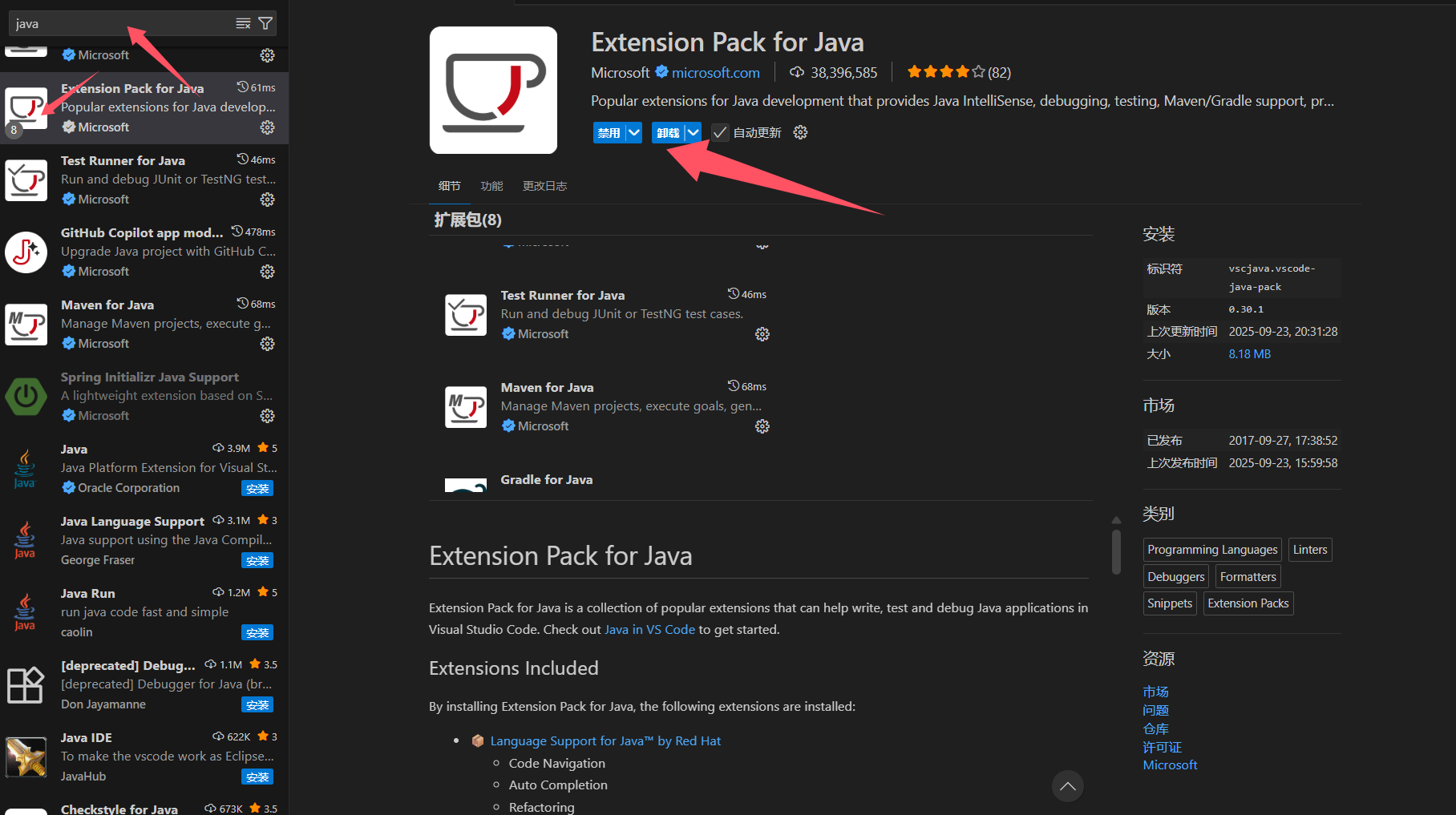
Task: Open gear for Maven for Java sidebar item
Action: (x=267, y=344)
